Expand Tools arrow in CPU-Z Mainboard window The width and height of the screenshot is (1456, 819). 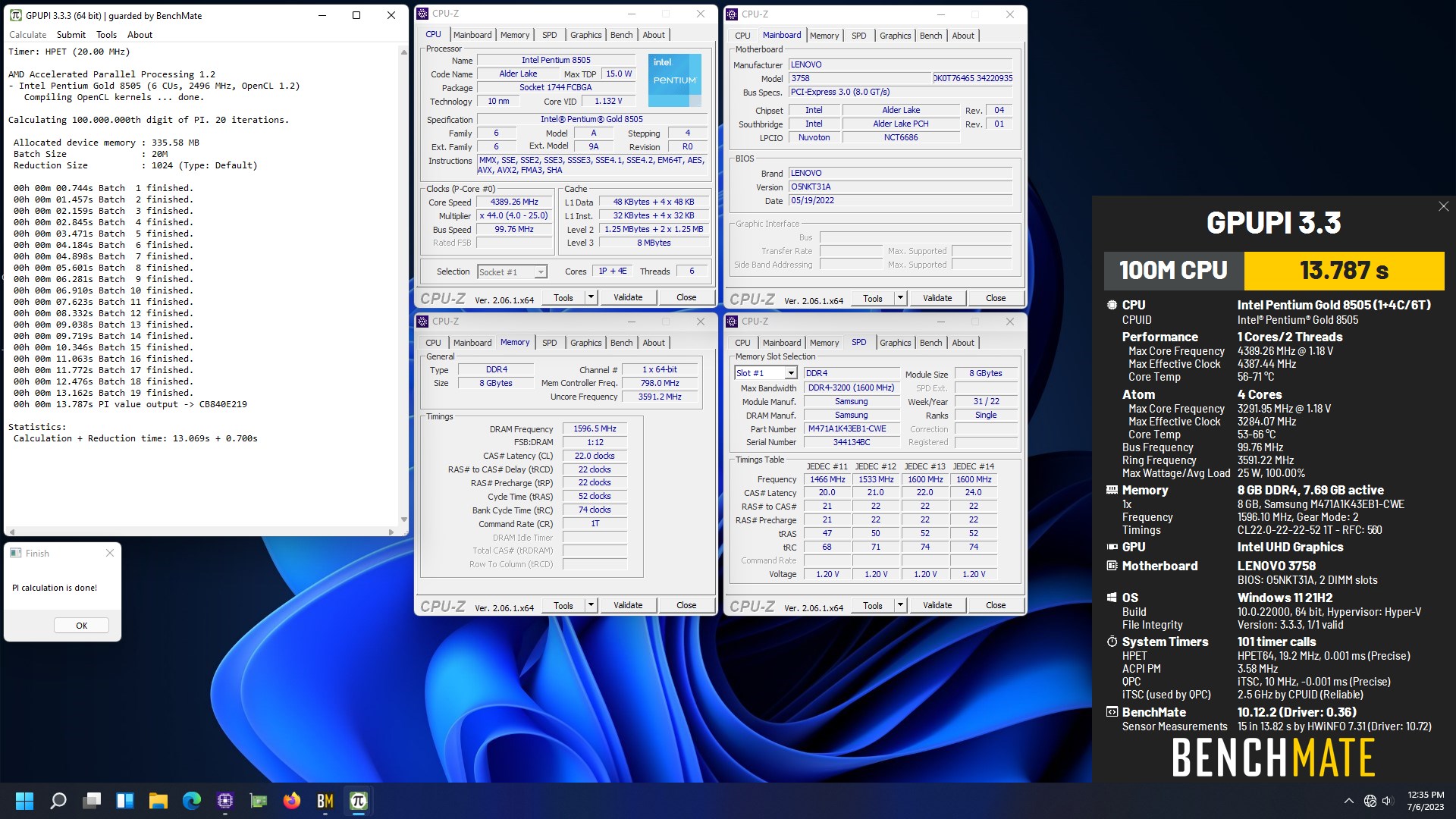coord(900,298)
